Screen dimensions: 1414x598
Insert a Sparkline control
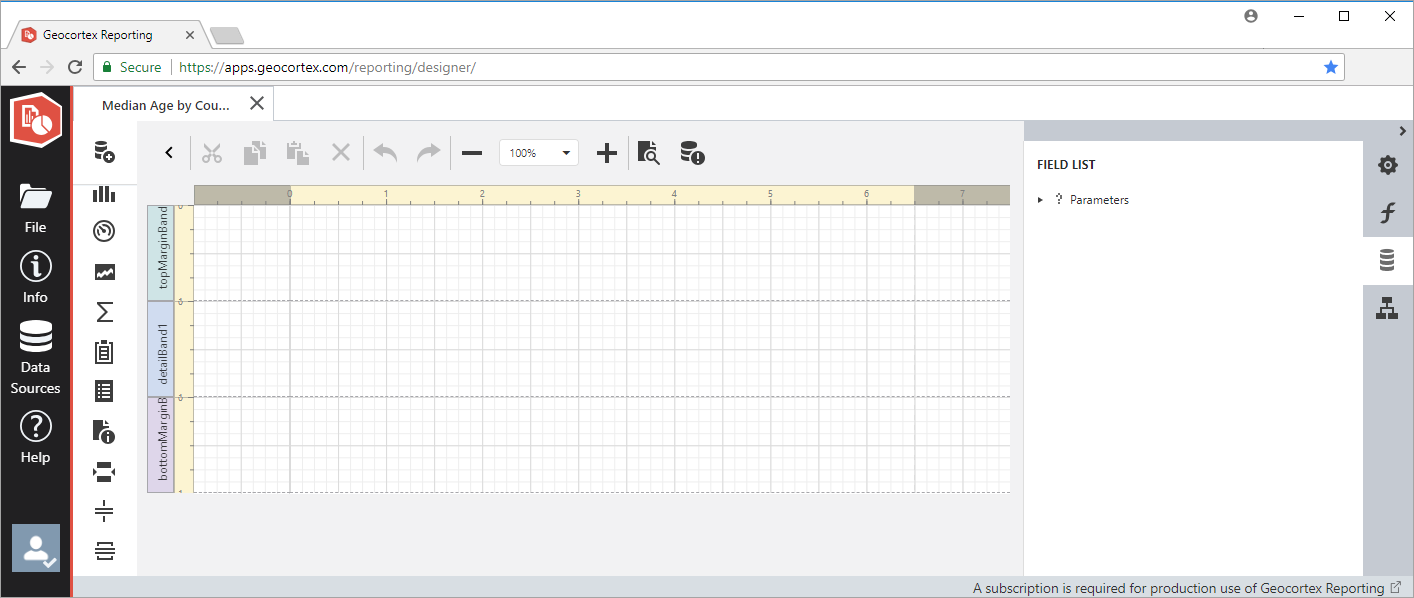(104, 271)
